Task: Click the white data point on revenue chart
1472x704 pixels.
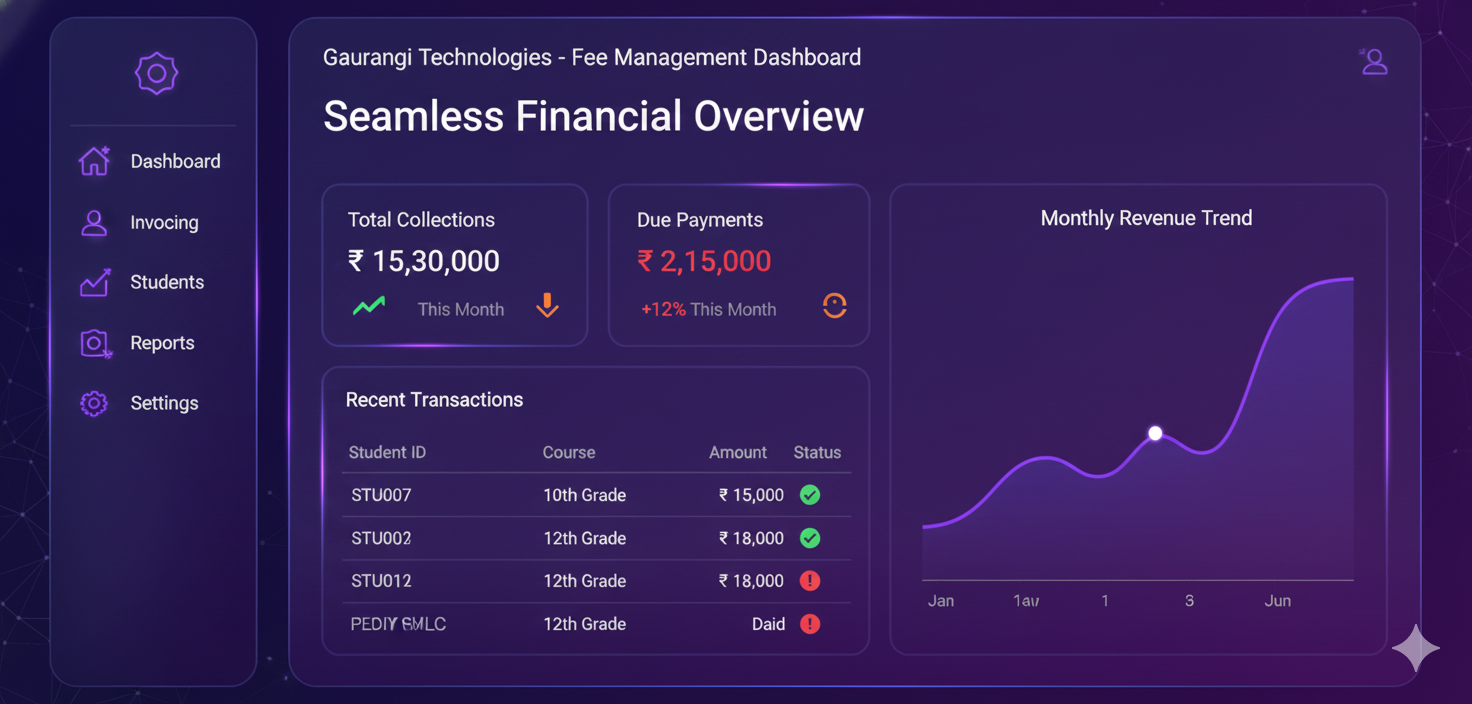Action: (1155, 433)
